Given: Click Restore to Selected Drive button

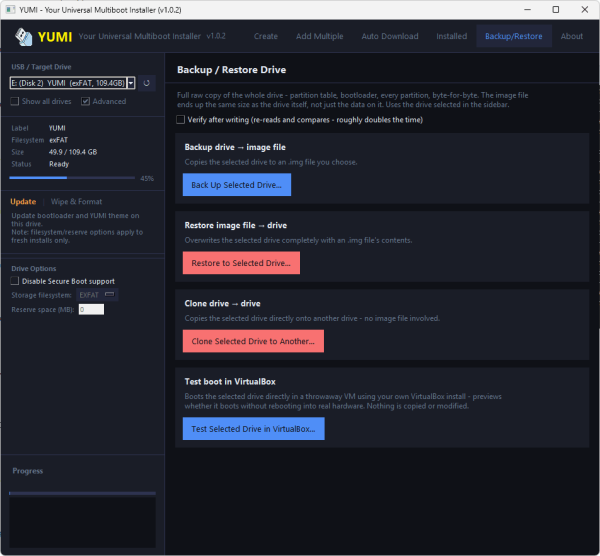Looking at the screenshot, I should (x=241, y=263).
